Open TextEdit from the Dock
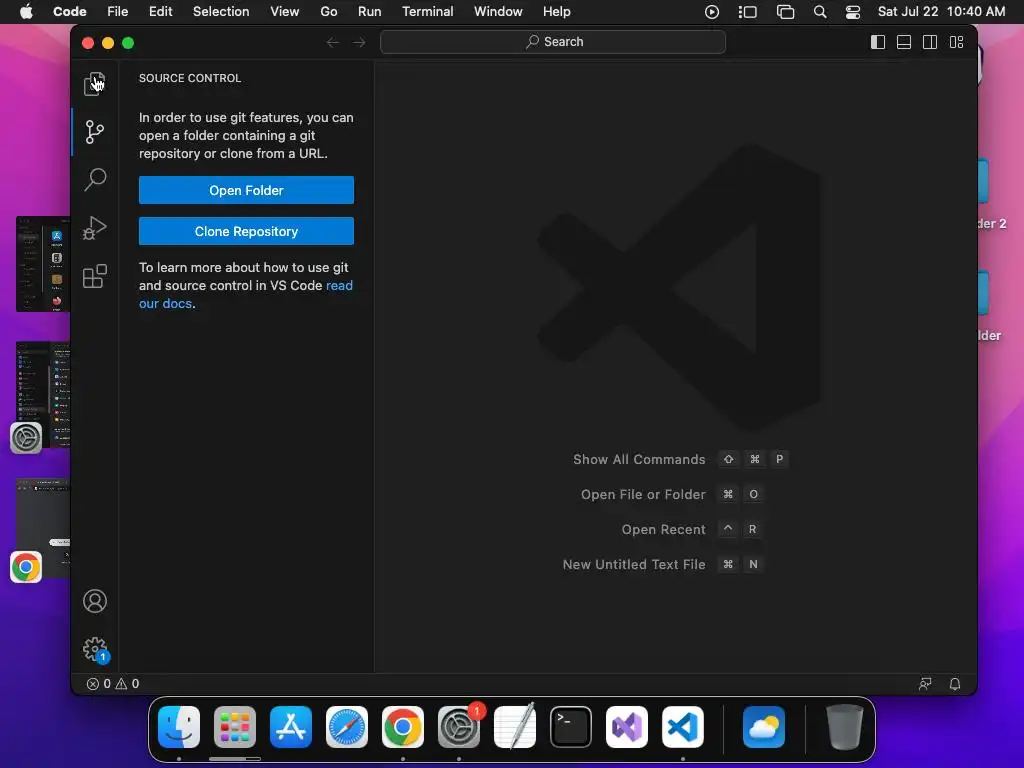The width and height of the screenshot is (1024, 768). coord(515,727)
